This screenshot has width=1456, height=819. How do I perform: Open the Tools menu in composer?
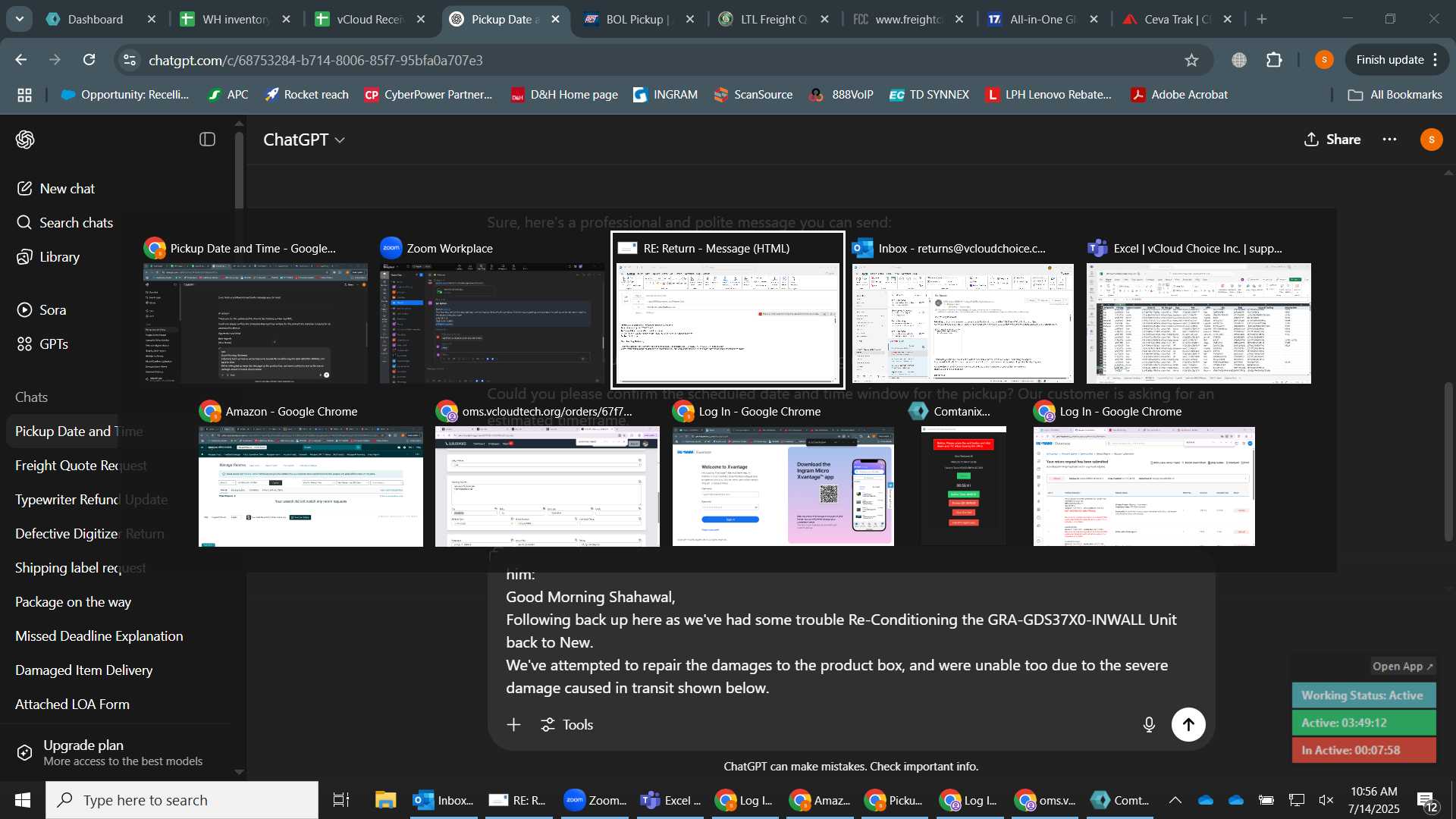[x=566, y=725]
